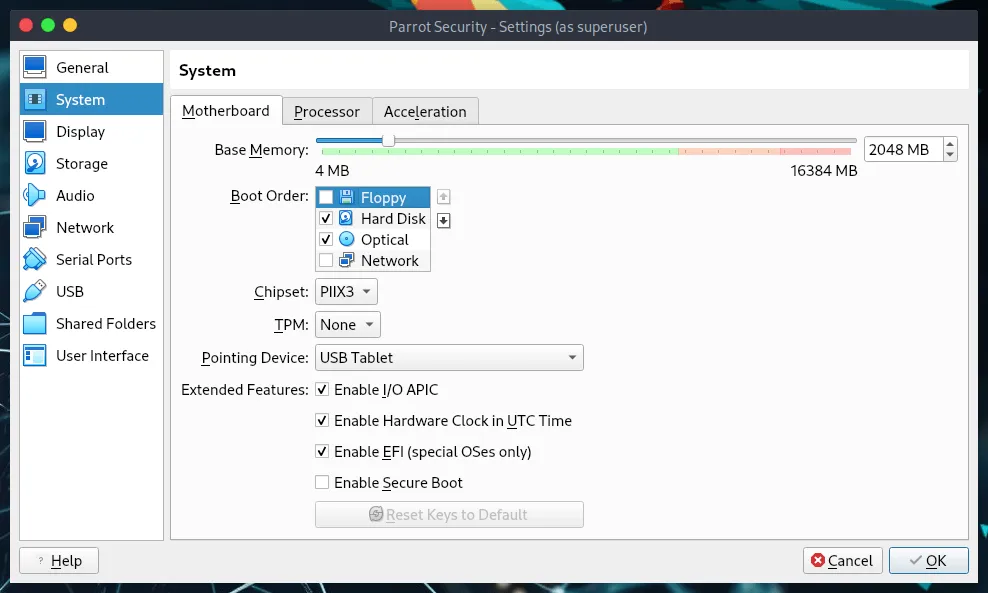This screenshot has height=593, width=988.
Task: Click Reset Keys to Default button
Action: (x=449, y=514)
